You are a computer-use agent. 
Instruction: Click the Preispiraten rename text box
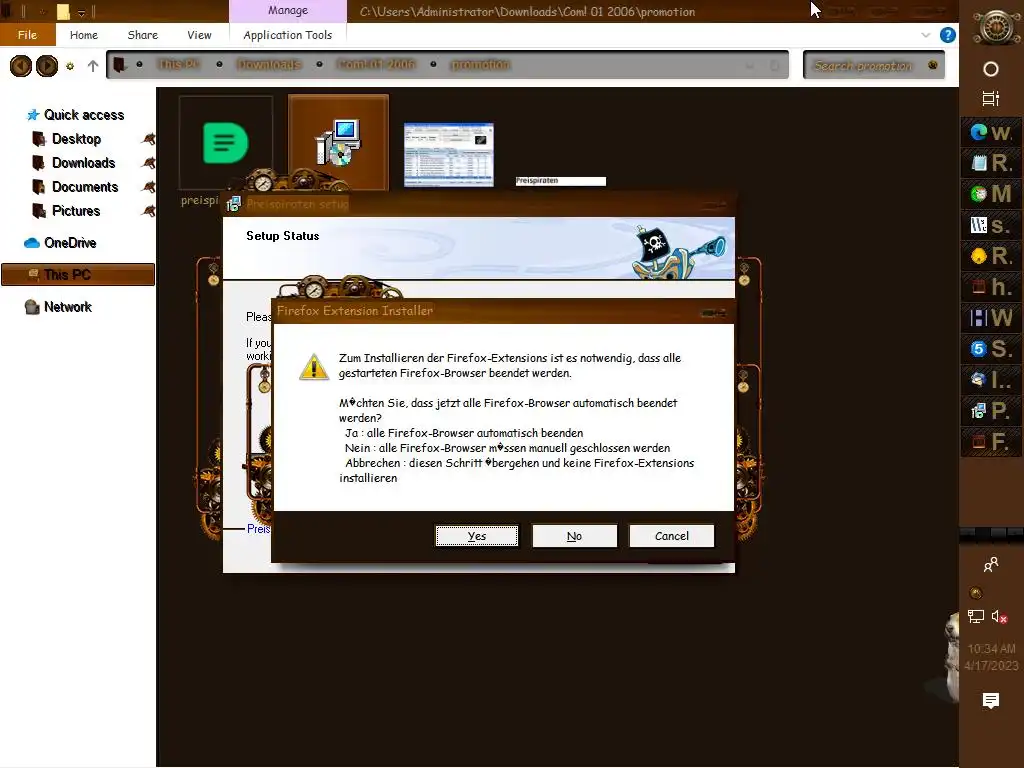[x=560, y=181]
